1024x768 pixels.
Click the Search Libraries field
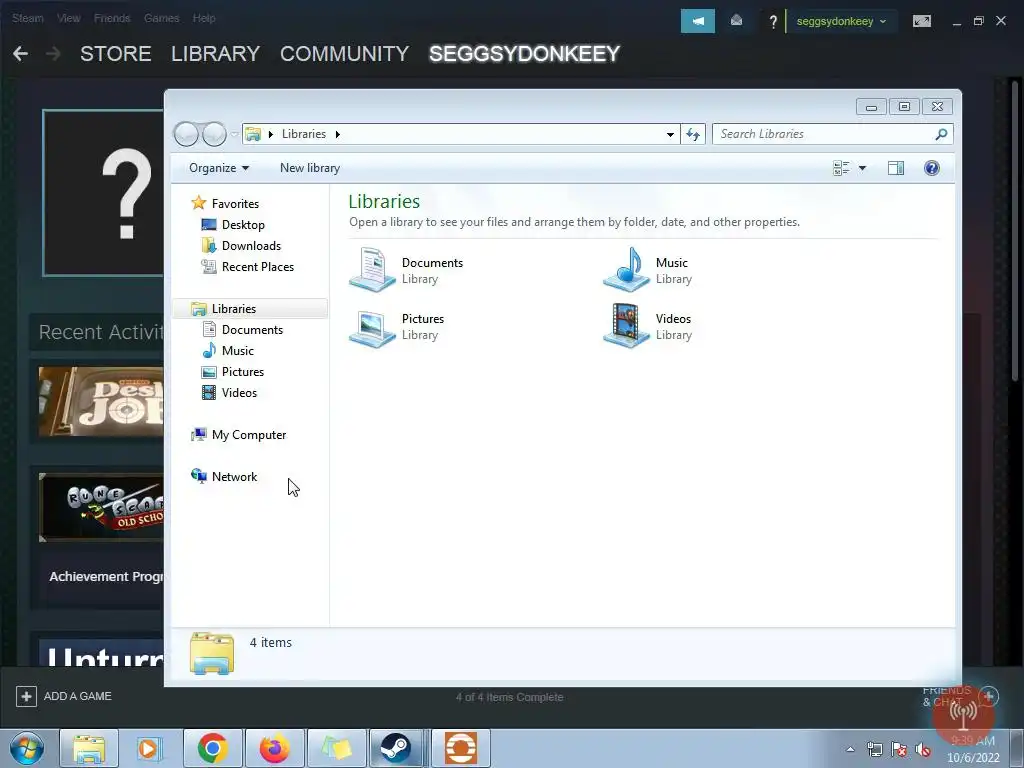833,134
